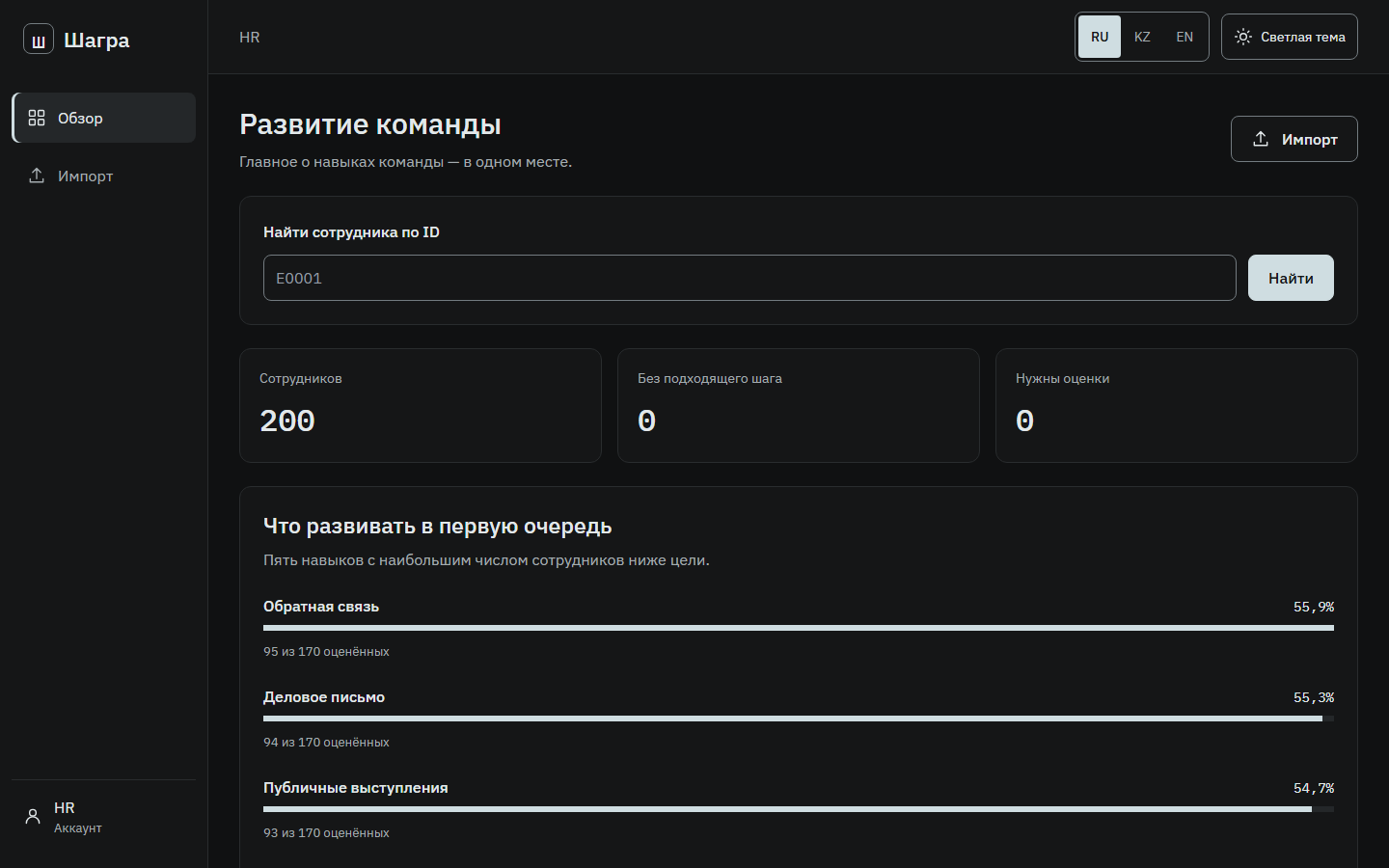Viewport: 1389px width, 868px height.
Task: Switch language to EN
Action: click(x=1185, y=37)
